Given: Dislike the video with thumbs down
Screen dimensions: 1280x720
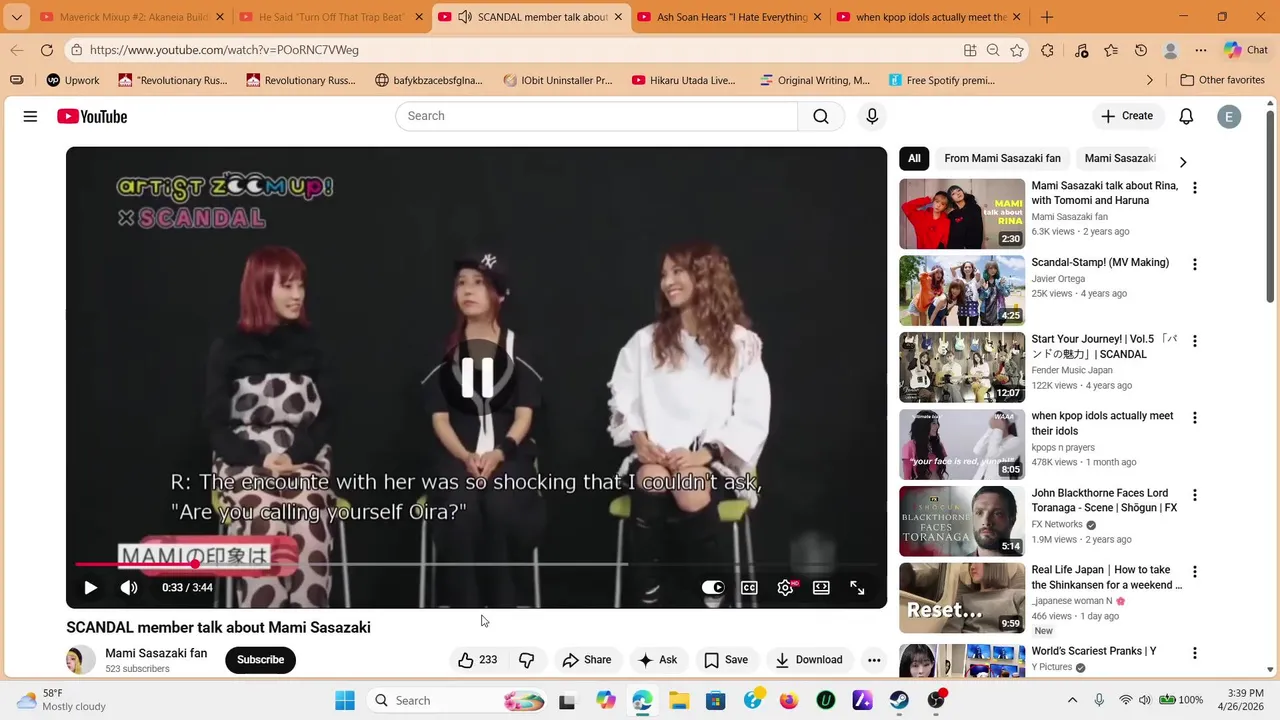Looking at the screenshot, I should pyautogui.click(x=526, y=660).
